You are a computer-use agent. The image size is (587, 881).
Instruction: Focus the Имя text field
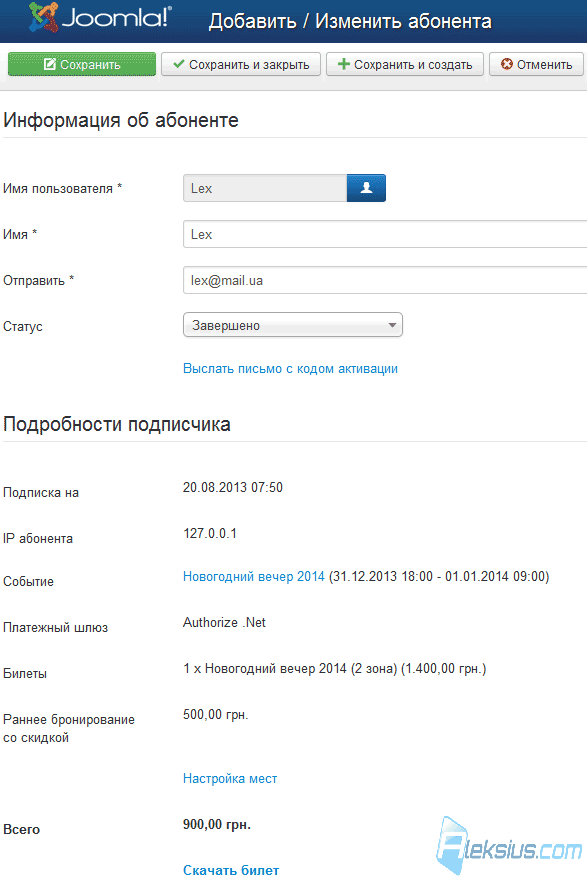click(385, 234)
